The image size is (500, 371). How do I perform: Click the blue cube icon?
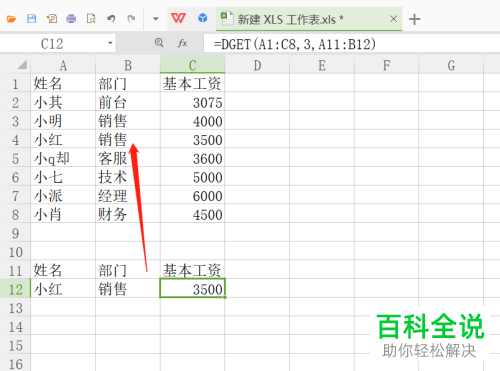pos(202,18)
